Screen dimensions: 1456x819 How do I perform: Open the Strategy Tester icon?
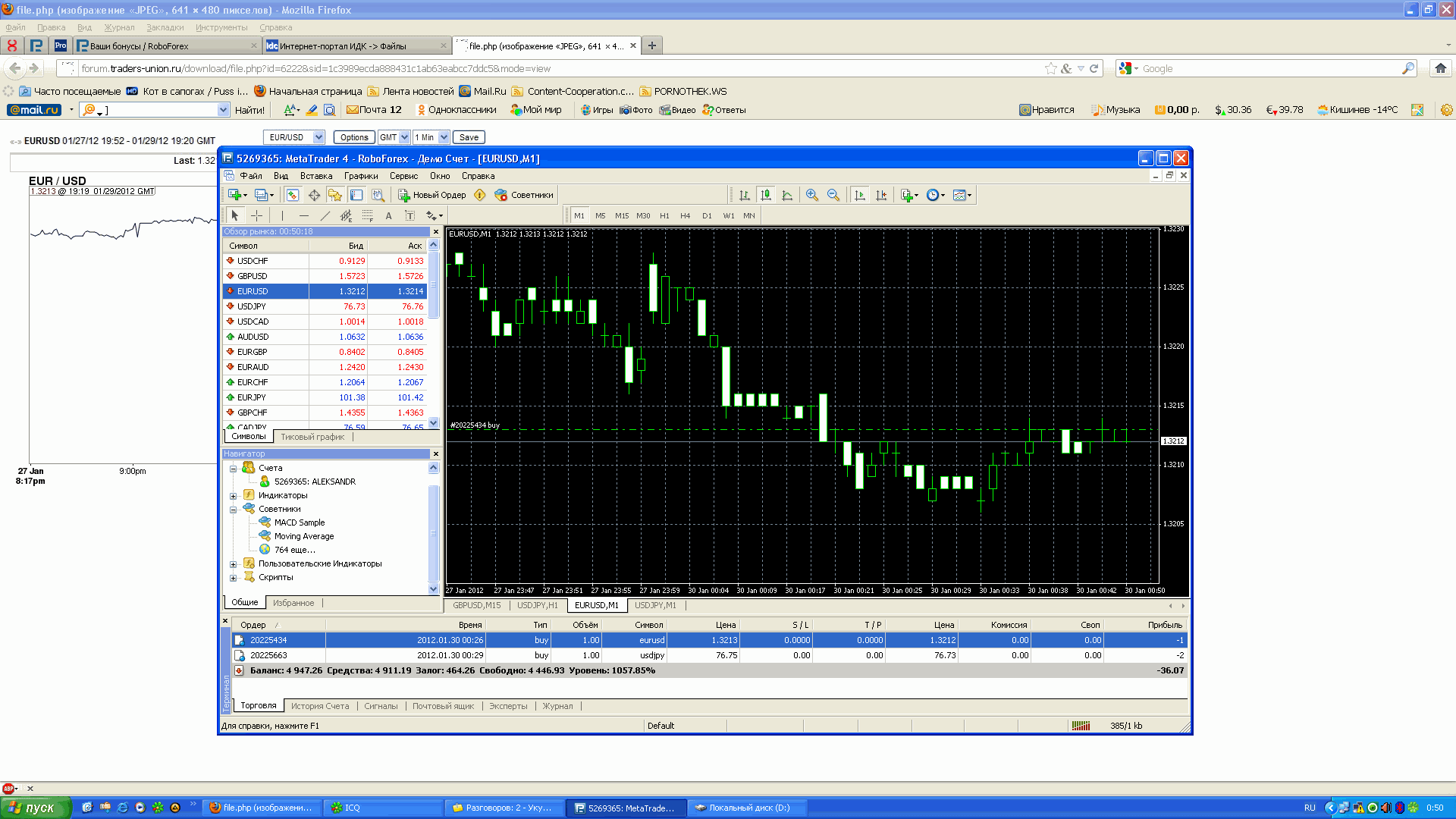(x=378, y=195)
